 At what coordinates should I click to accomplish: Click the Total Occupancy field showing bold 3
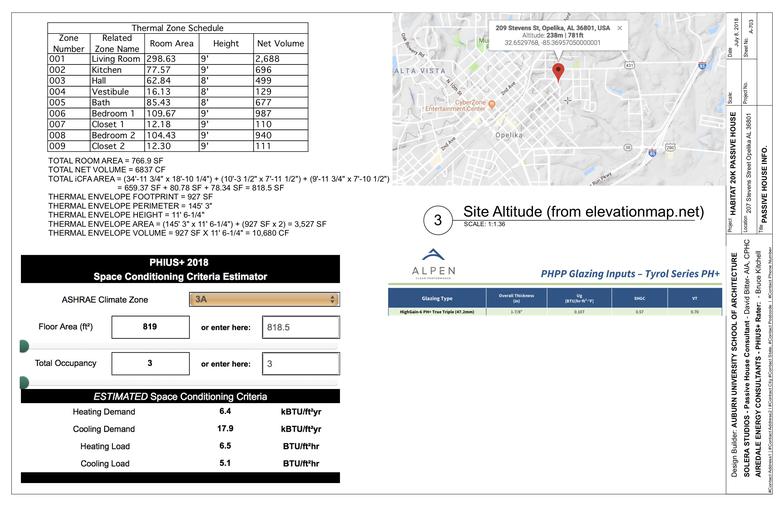pos(150,364)
